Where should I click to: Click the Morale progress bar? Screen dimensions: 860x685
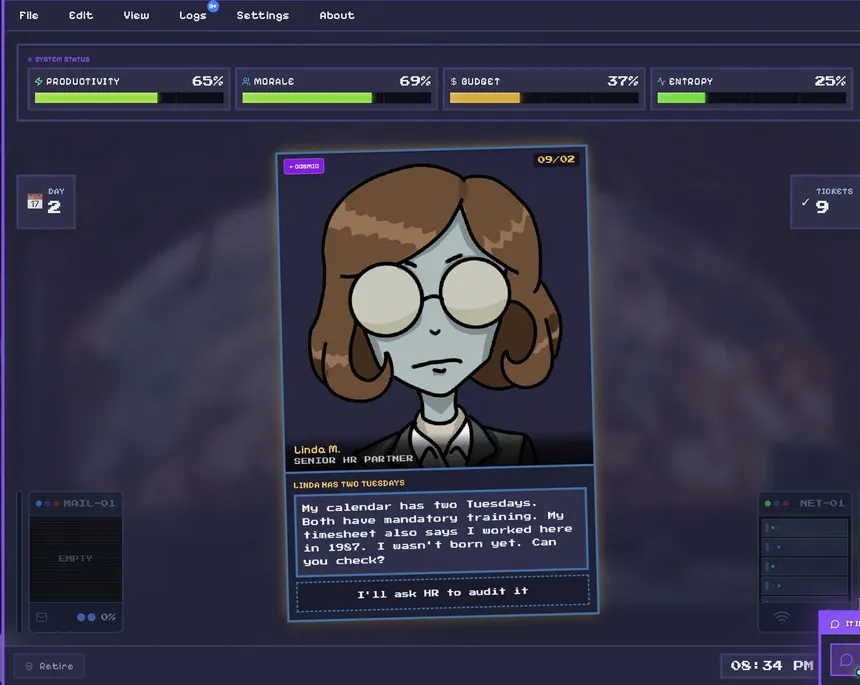click(x=336, y=98)
